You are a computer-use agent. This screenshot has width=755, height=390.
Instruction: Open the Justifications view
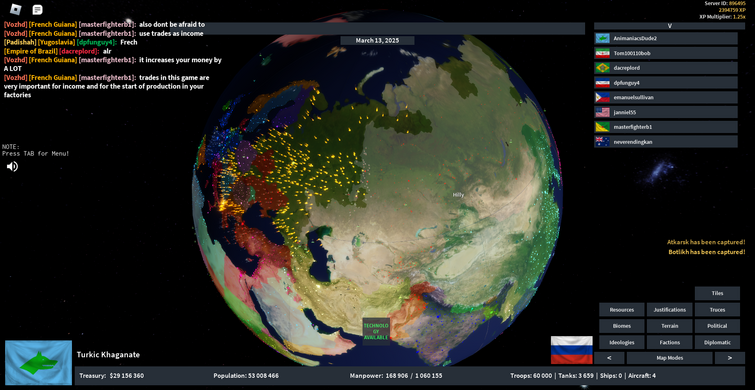(x=669, y=310)
